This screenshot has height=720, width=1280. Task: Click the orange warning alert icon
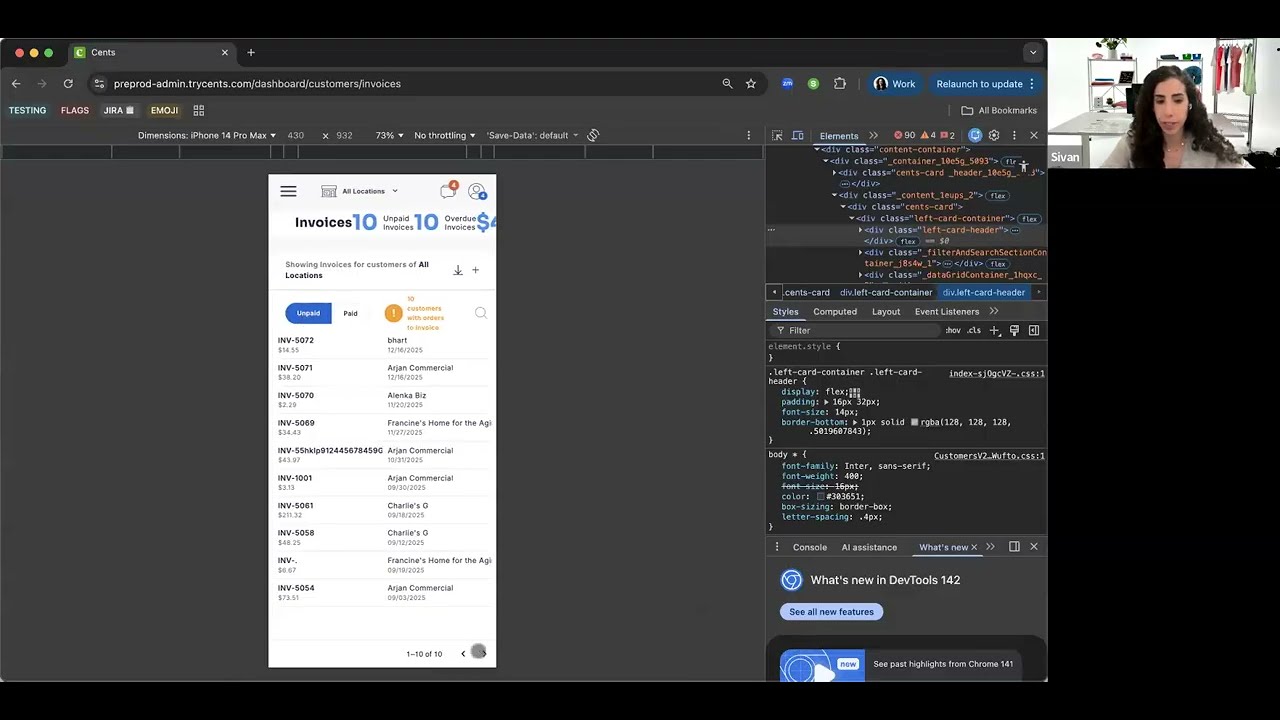(393, 313)
